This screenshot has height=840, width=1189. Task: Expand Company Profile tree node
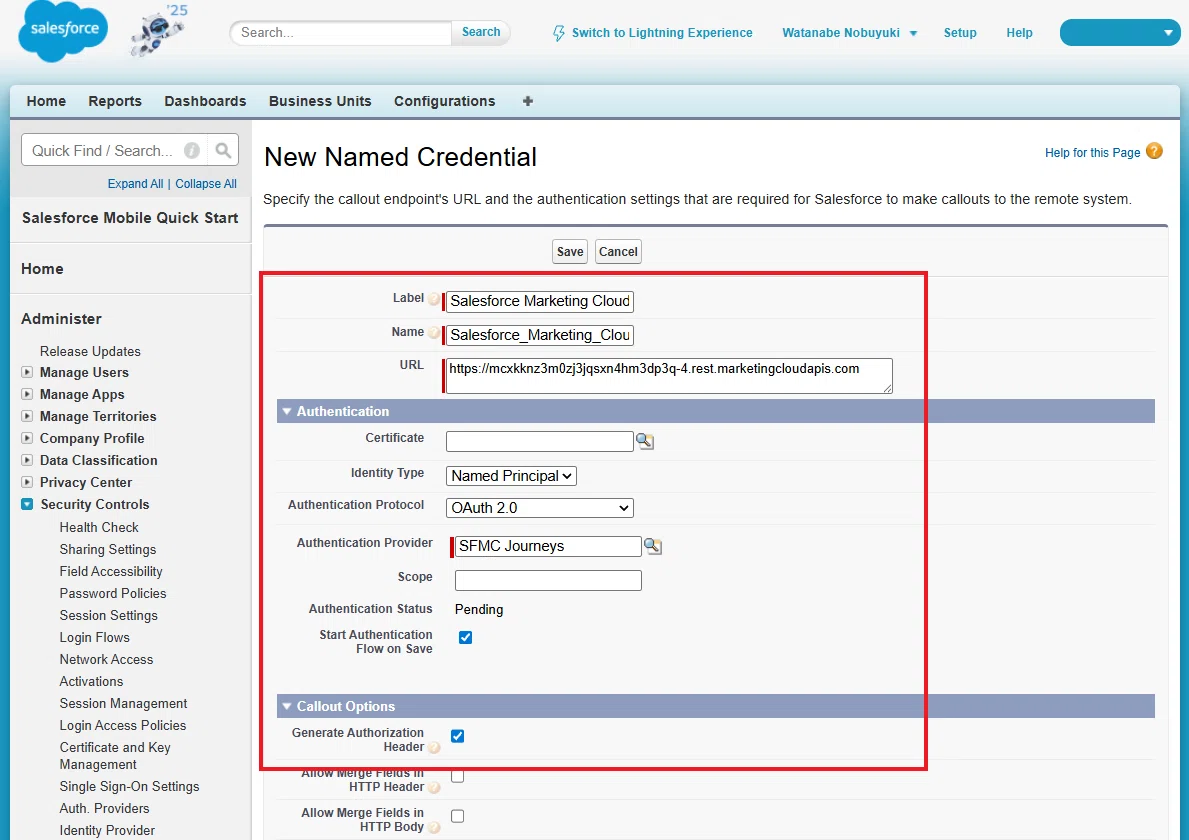click(x=27, y=438)
